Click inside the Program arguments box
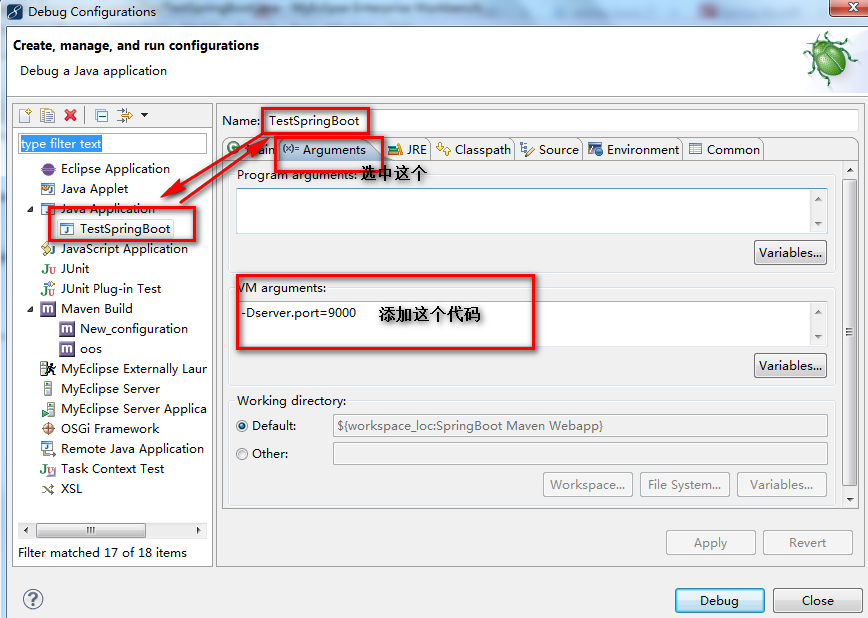Screen dimensions: 868x618 [x=523, y=211]
